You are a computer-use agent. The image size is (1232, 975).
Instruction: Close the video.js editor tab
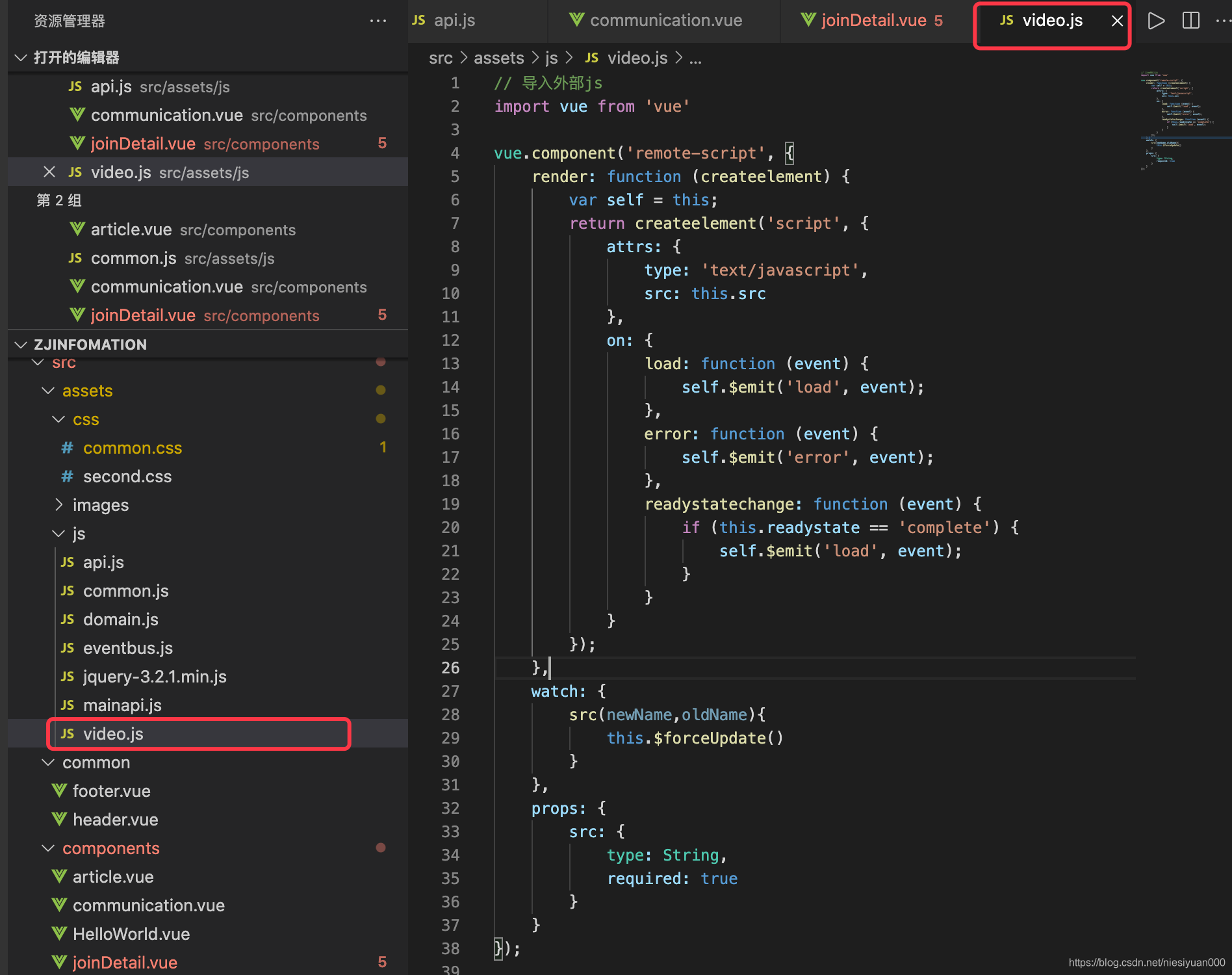(1117, 21)
